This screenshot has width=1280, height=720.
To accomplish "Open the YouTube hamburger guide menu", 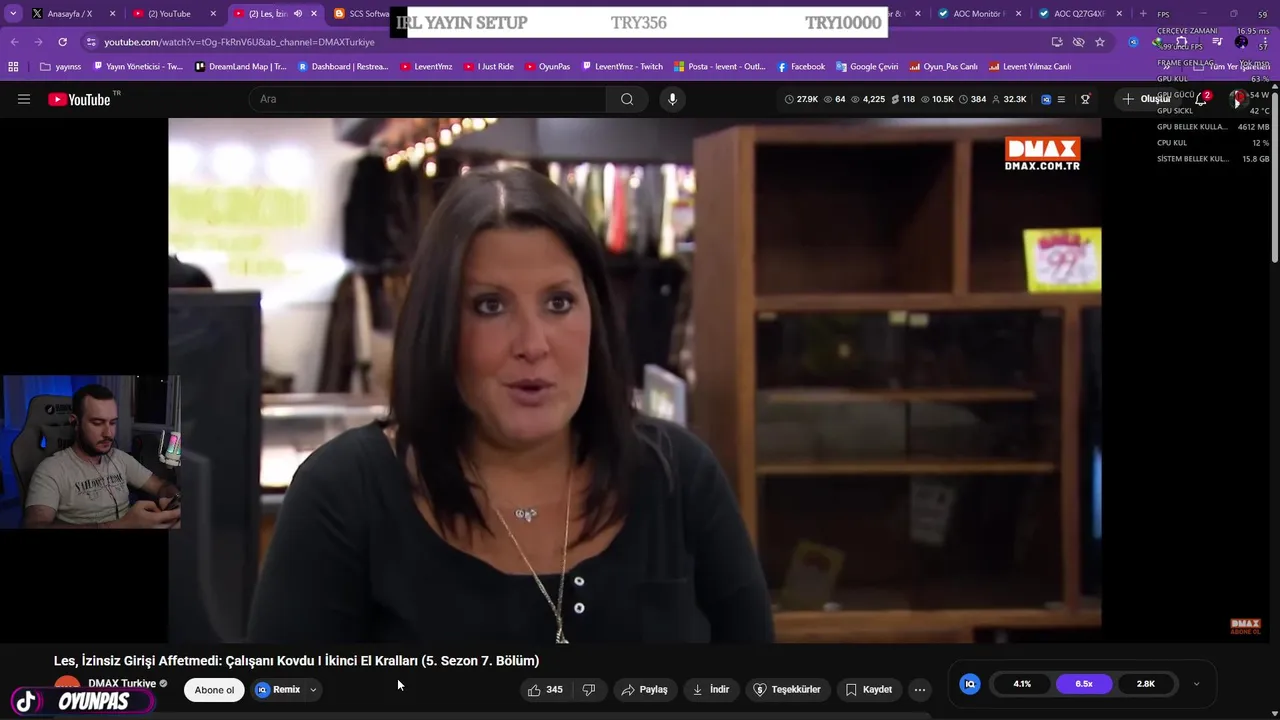I will coord(24,99).
